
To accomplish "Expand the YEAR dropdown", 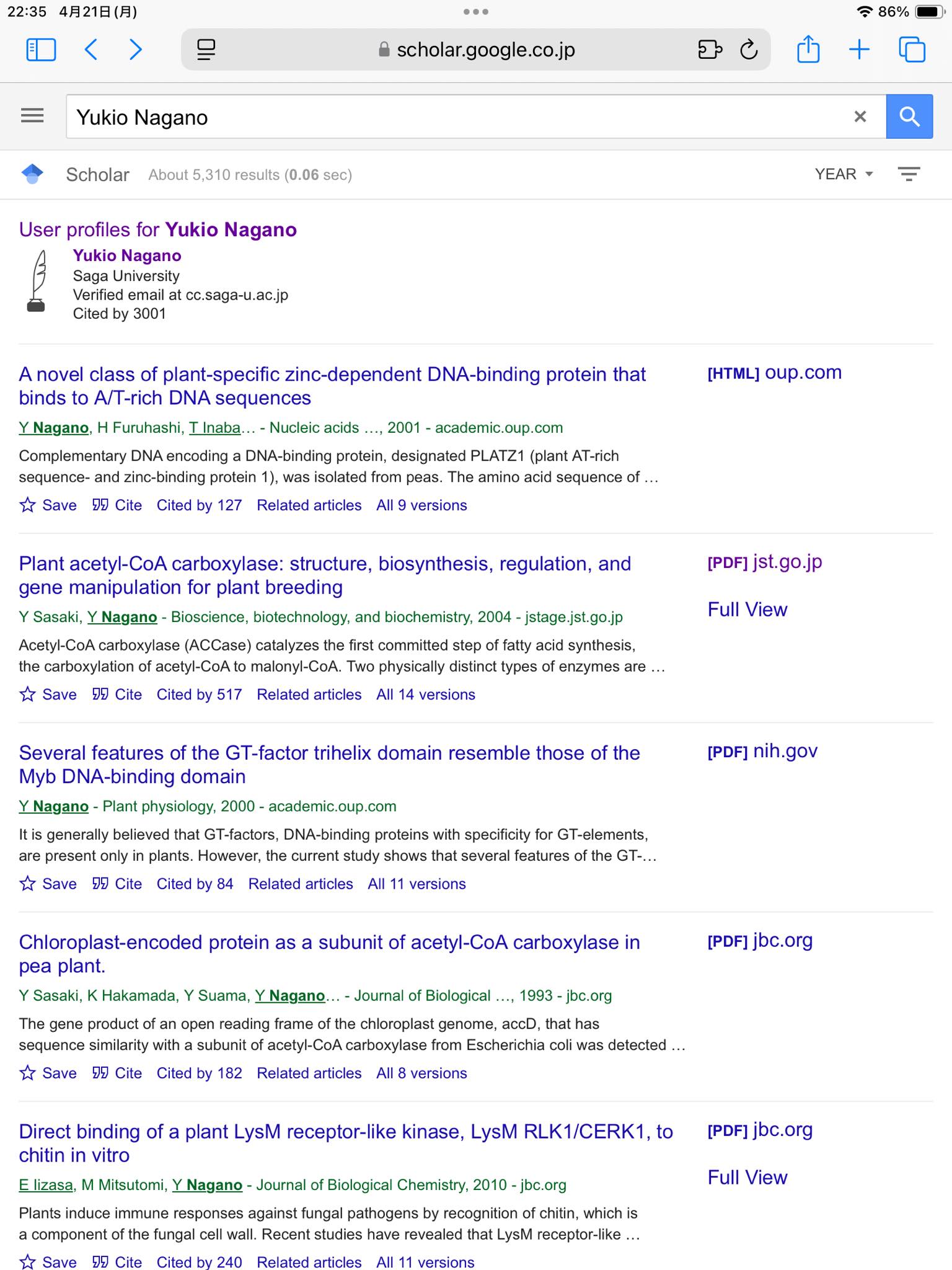I will click(844, 174).
